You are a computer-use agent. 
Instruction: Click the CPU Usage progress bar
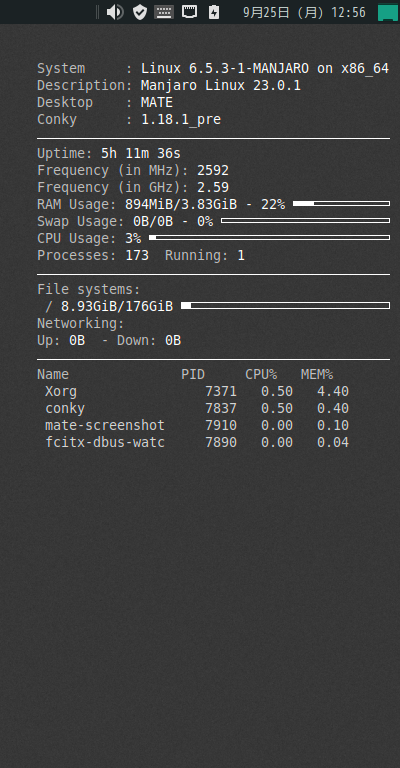(269, 238)
